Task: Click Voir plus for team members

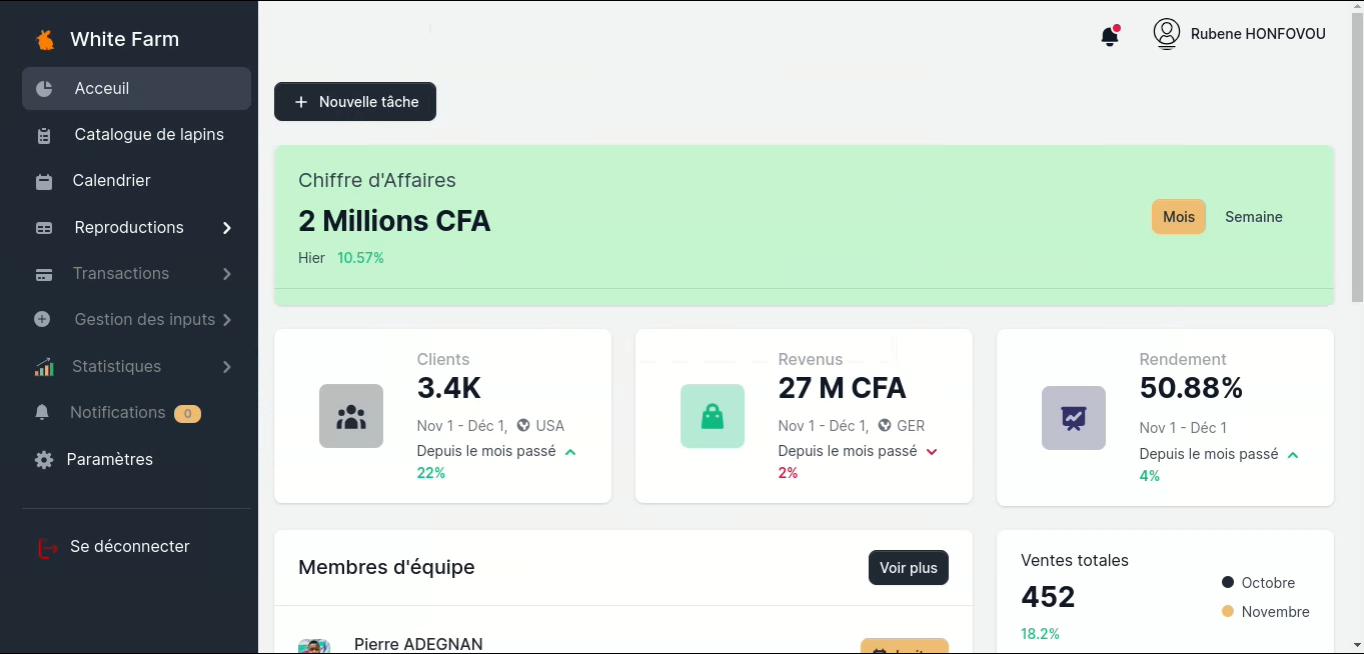Action: coord(908,568)
